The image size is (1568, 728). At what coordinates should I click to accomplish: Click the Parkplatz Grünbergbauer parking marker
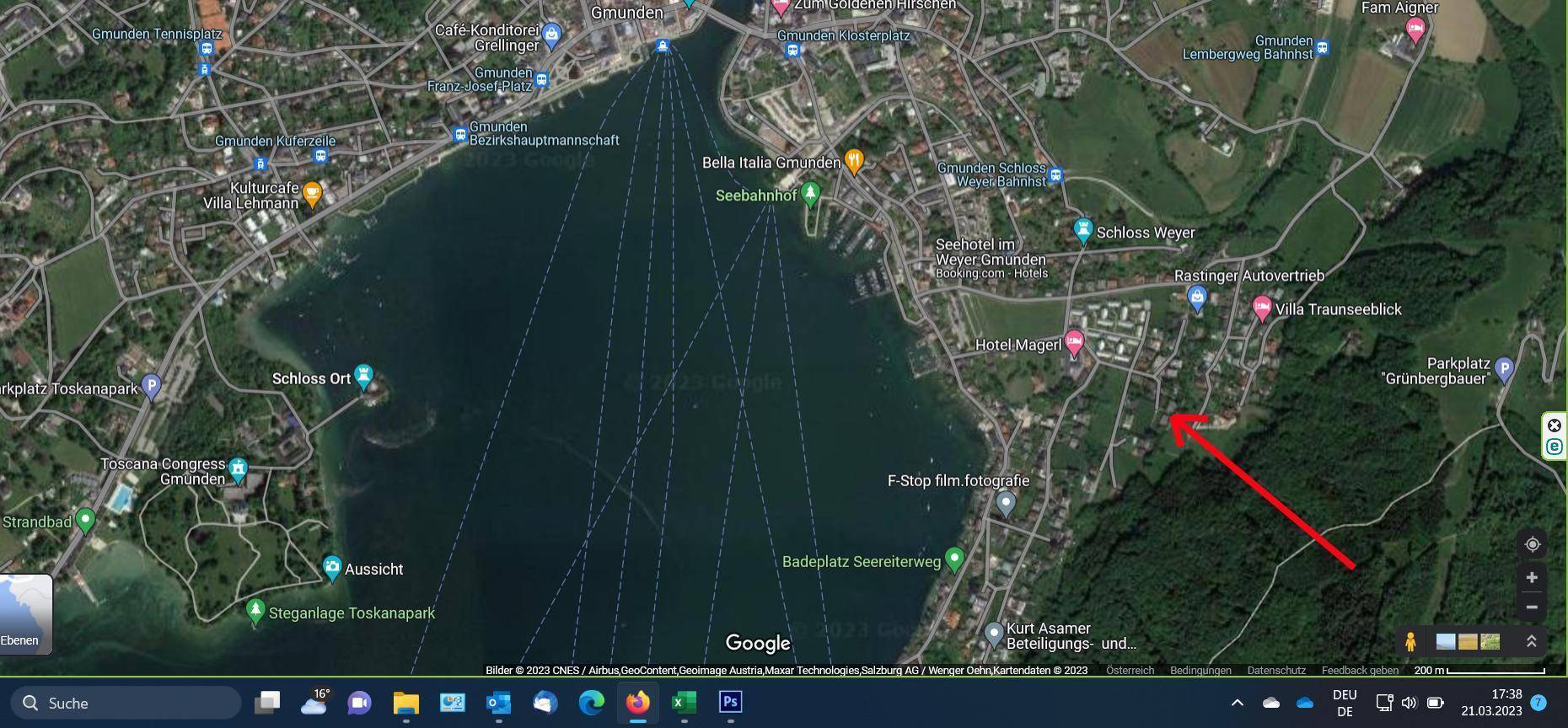point(1504,367)
